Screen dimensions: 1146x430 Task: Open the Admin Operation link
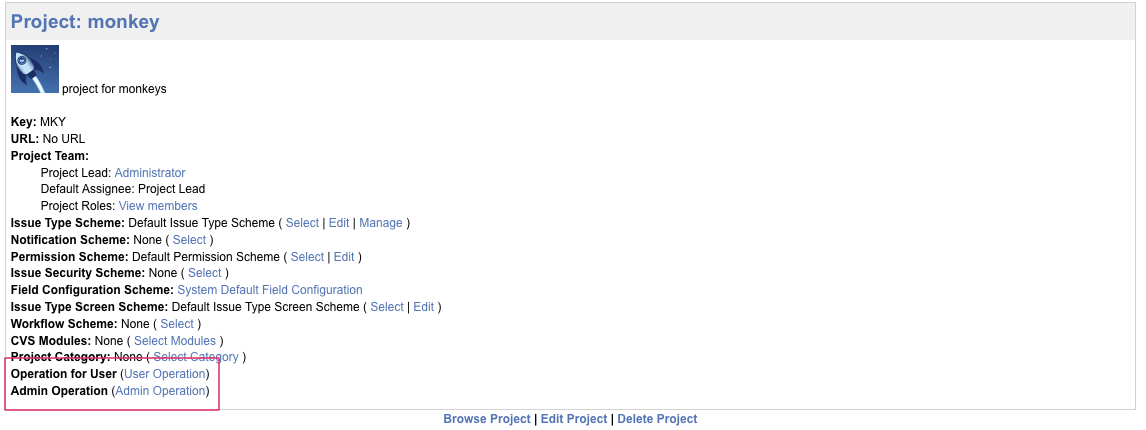pyautogui.click(x=160, y=391)
